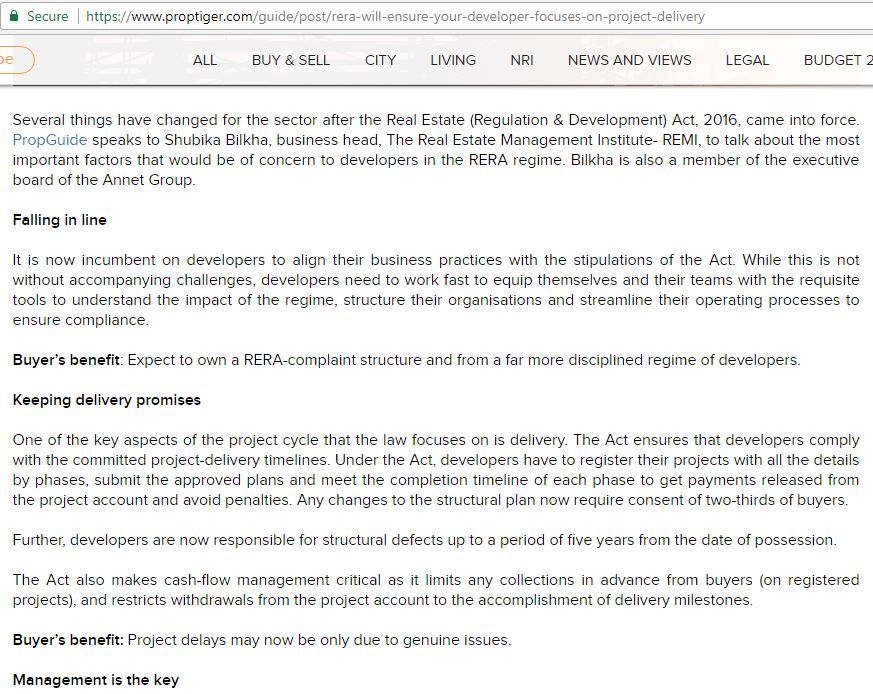Open the LEGAL category
The height and width of the screenshot is (694, 873).
click(747, 60)
